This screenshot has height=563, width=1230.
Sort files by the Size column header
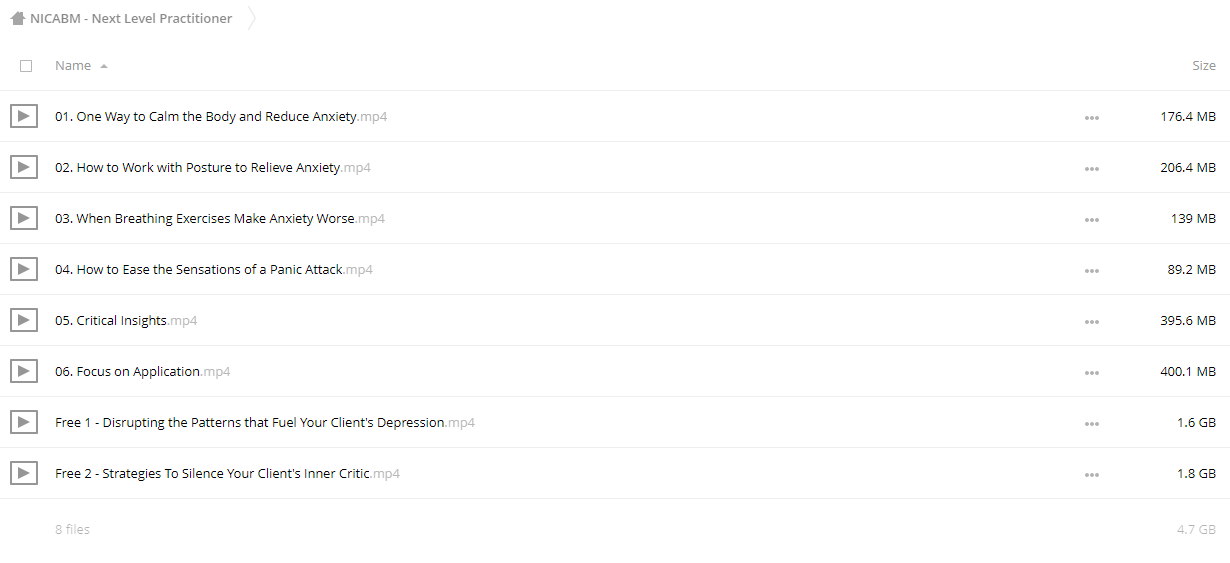click(x=1204, y=66)
